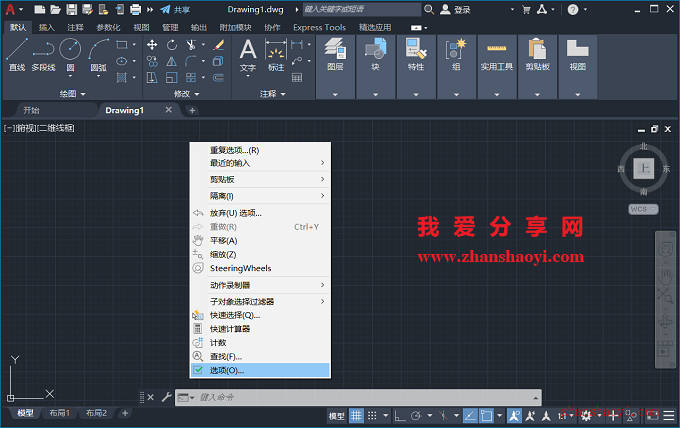Toggle annotation objects visibility in status bar

pos(514,416)
